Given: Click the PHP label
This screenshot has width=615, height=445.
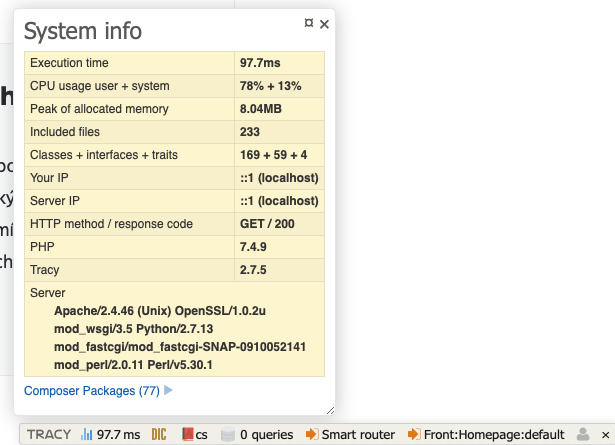Looking at the screenshot, I should pos(42,247).
